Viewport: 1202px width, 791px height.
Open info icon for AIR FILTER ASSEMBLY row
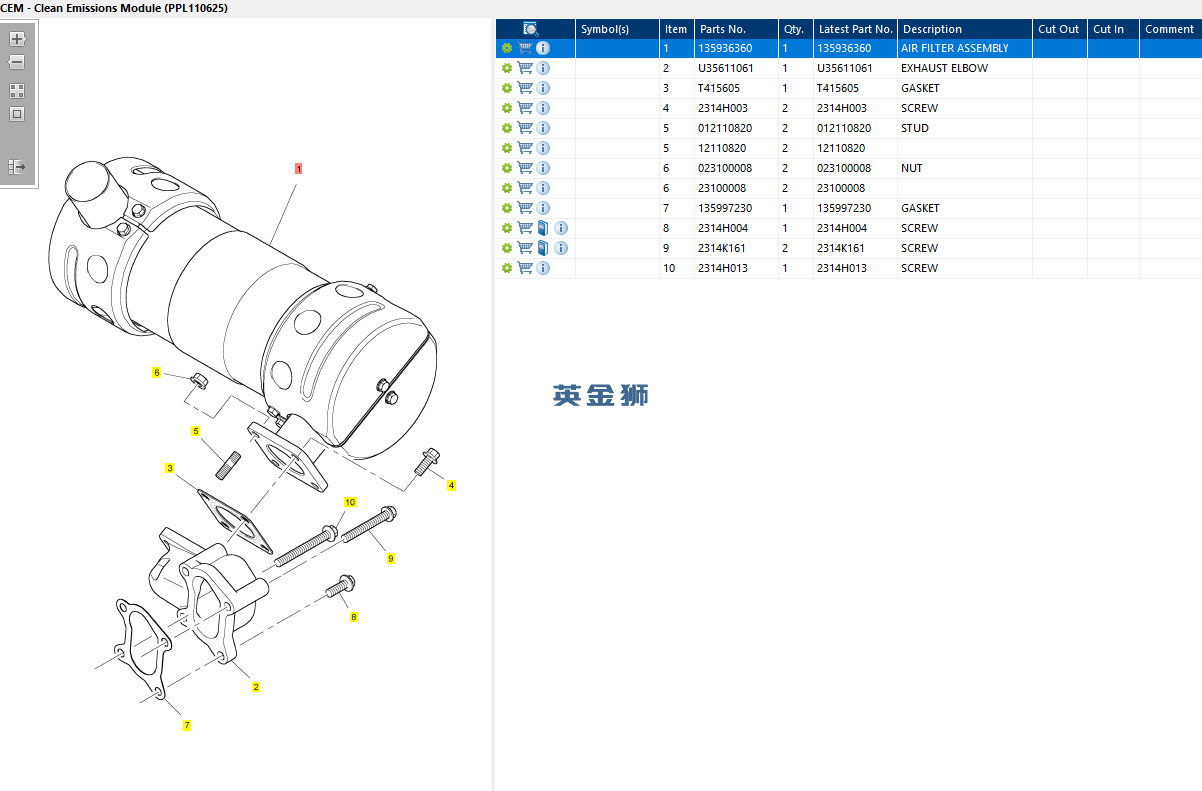543,48
